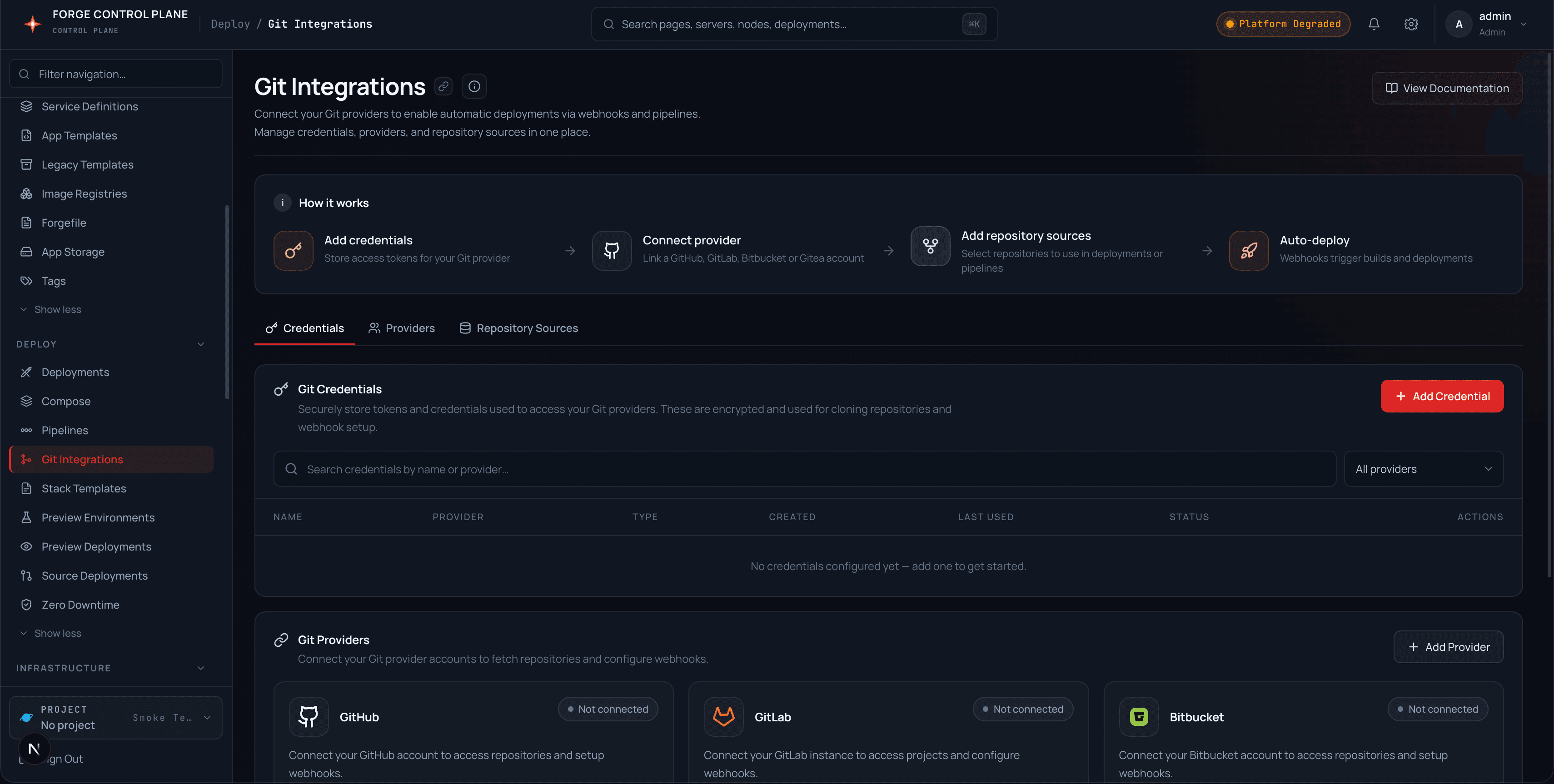Click the GitHub Not connected status
Image resolution: width=1554 pixels, height=784 pixels.
pos(608,709)
